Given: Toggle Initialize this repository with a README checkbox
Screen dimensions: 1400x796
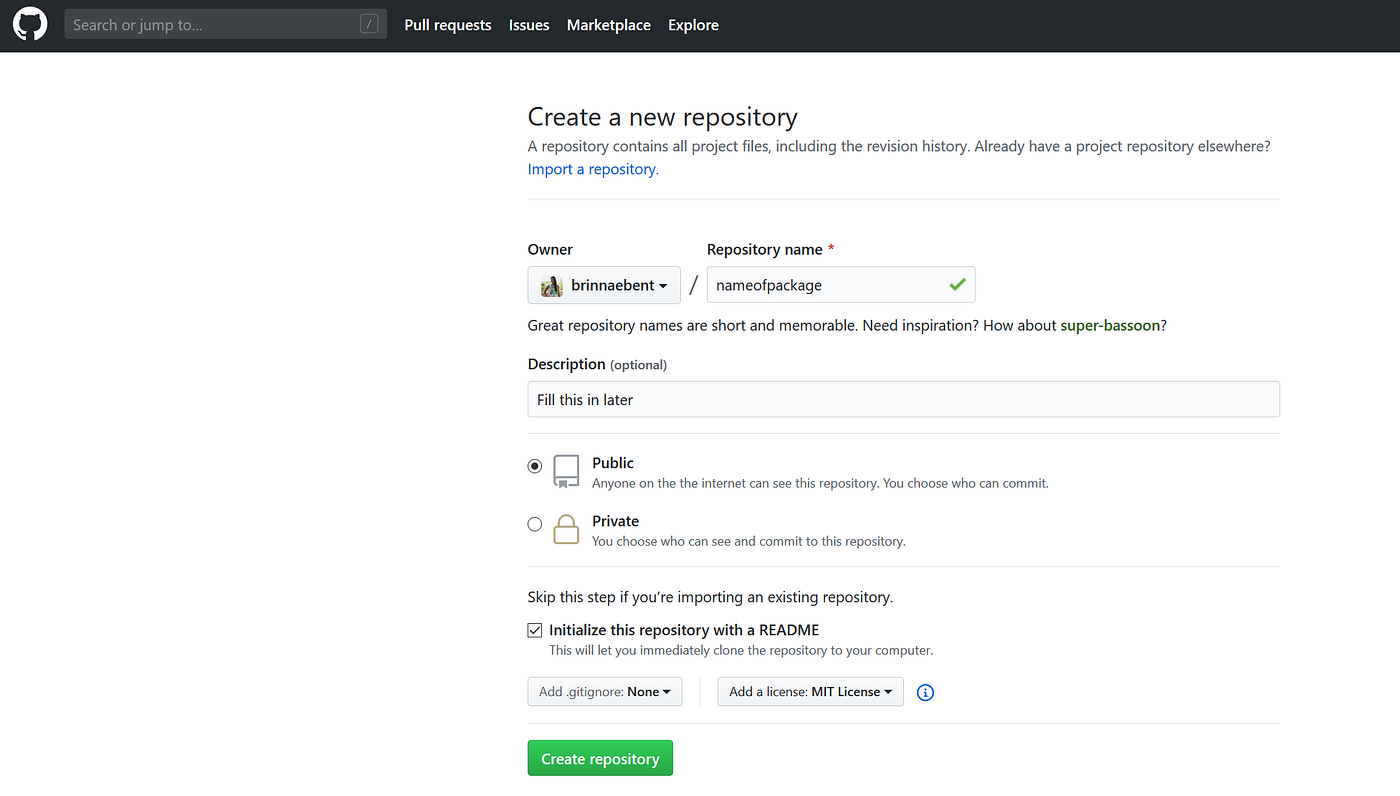Looking at the screenshot, I should [x=535, y=631].
